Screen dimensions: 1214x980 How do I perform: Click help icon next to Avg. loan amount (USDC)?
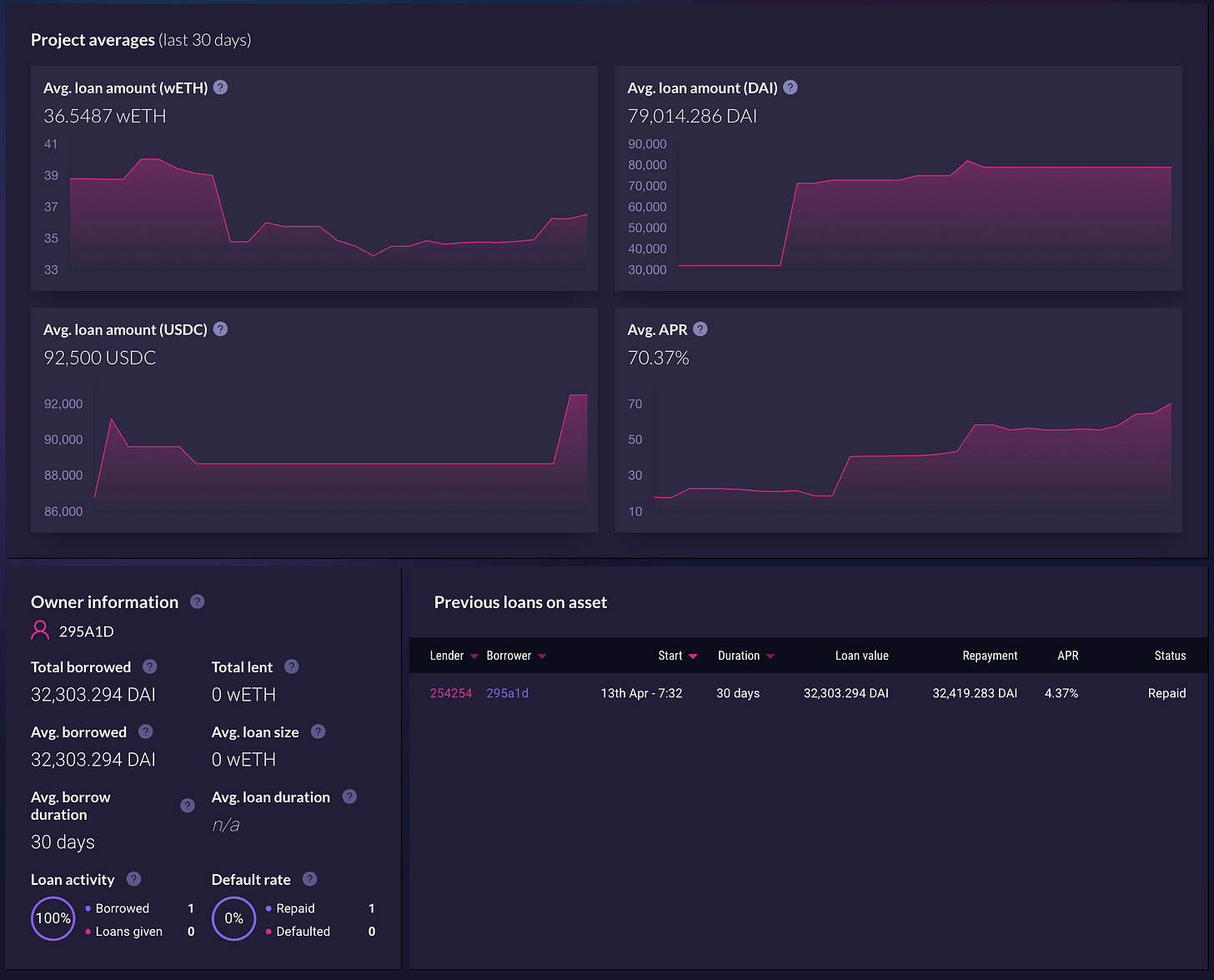click(220, 329)
